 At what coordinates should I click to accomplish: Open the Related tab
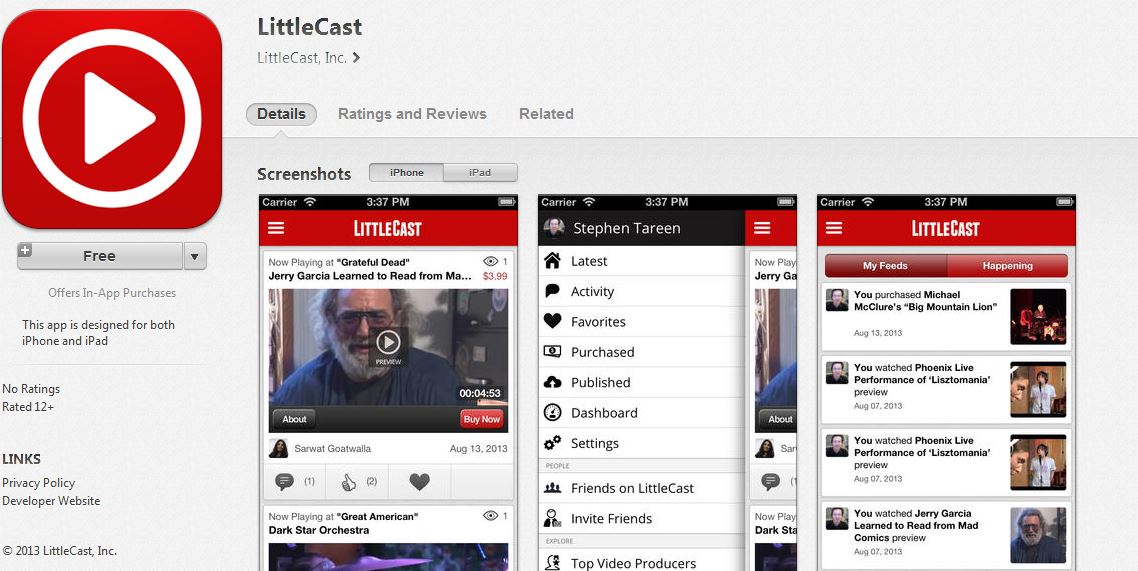[547, 114]
